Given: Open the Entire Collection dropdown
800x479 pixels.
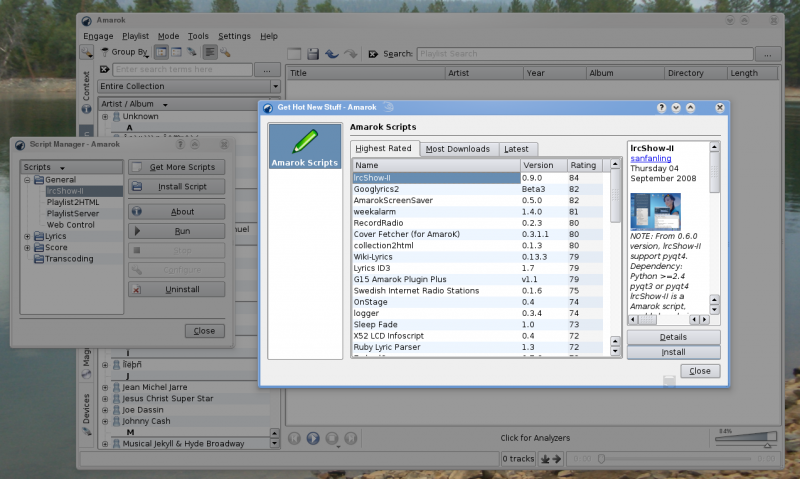Looking at the screenshot, I should pyautogui.click(x=189, y=86).
